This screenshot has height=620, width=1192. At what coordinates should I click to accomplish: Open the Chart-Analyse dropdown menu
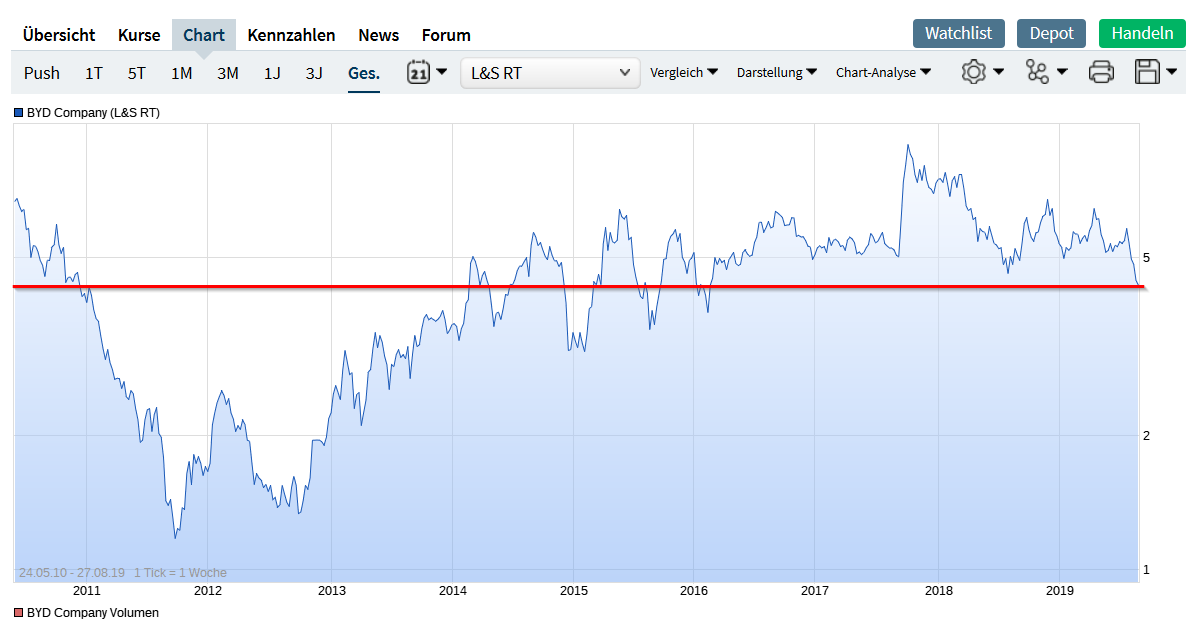pos(883,73)
